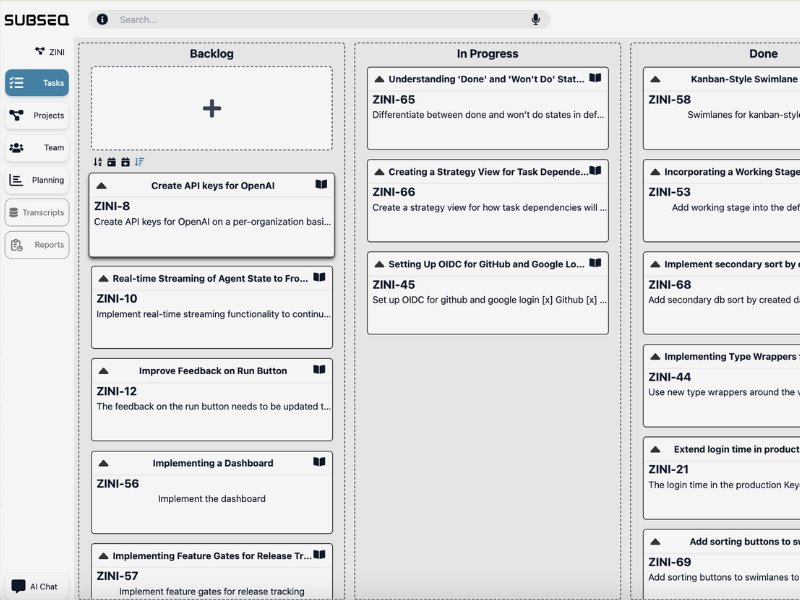Switch to the Planning view
Screen dimensions: 800x600
[x=37, y=180]
